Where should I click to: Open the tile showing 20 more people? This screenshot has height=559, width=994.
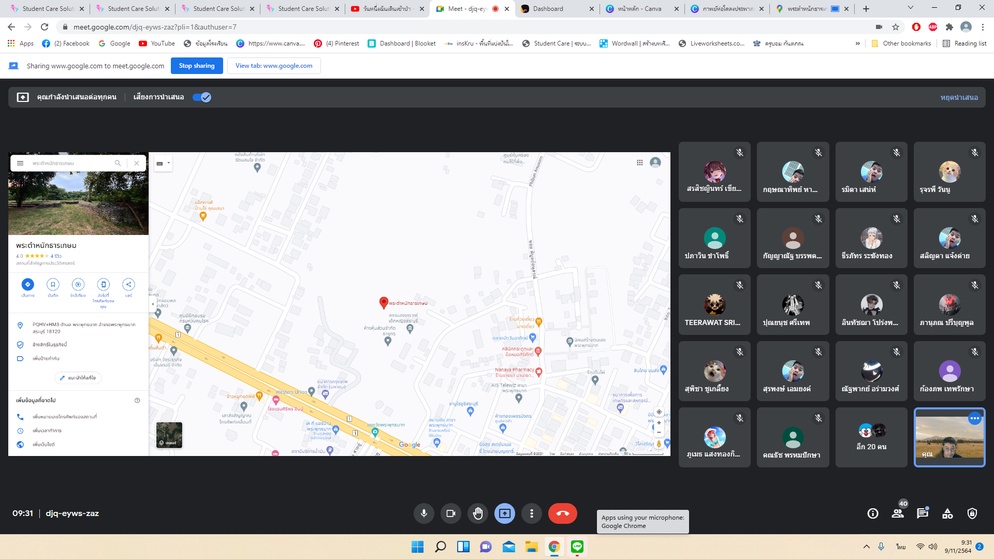[871, 438]
